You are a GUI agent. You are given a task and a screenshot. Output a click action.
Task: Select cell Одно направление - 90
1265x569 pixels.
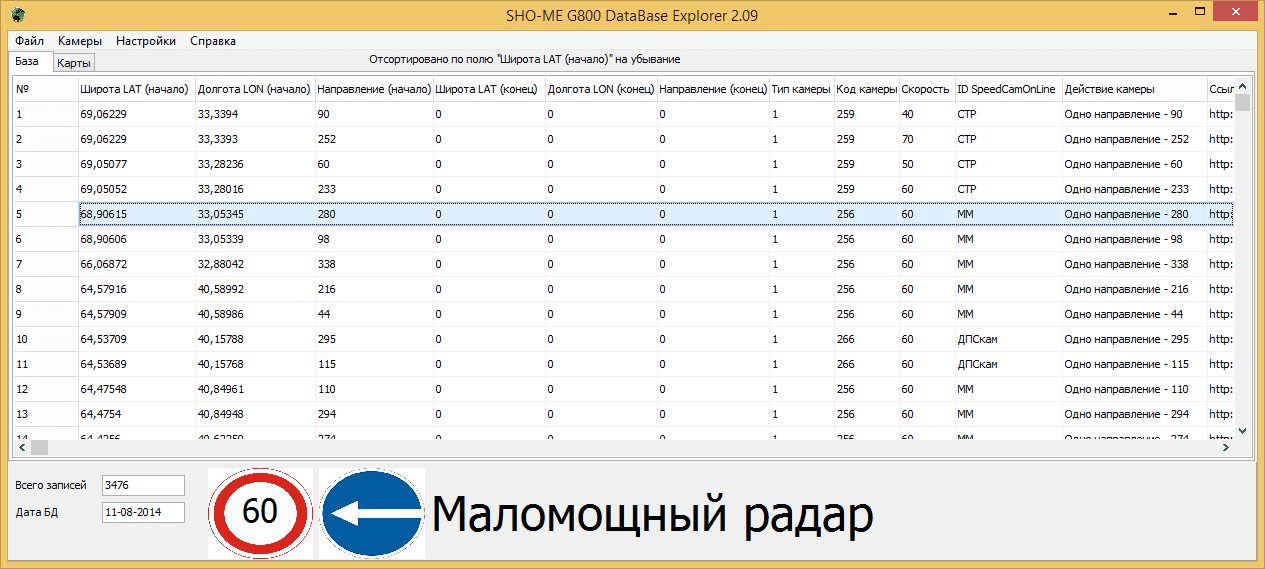[1134, 114]
